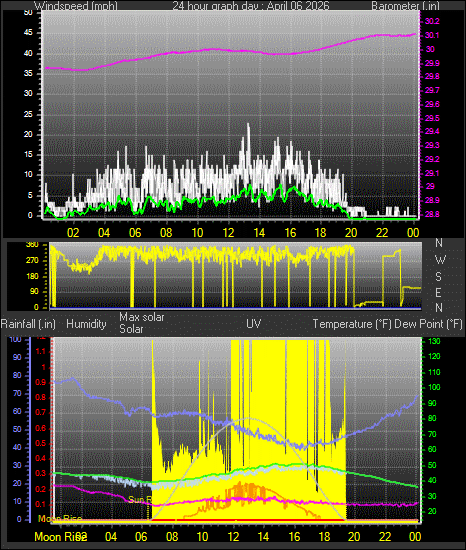The image size is (466, 550).
Task: Click the "Sun R" marker label in solar graph
Action: pos(140,499)
